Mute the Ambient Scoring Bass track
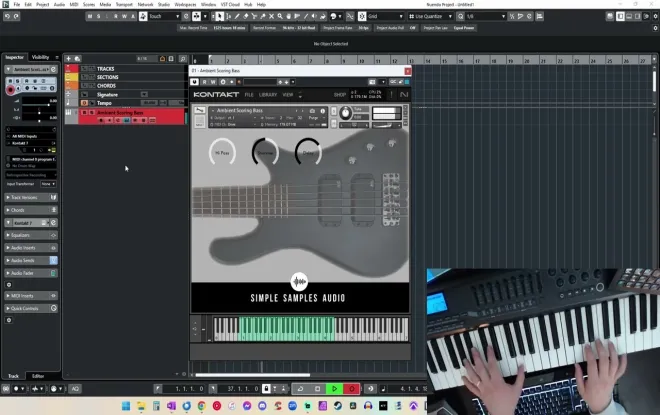The width and height of the screenshot is (660, 415). pos(84,113)
